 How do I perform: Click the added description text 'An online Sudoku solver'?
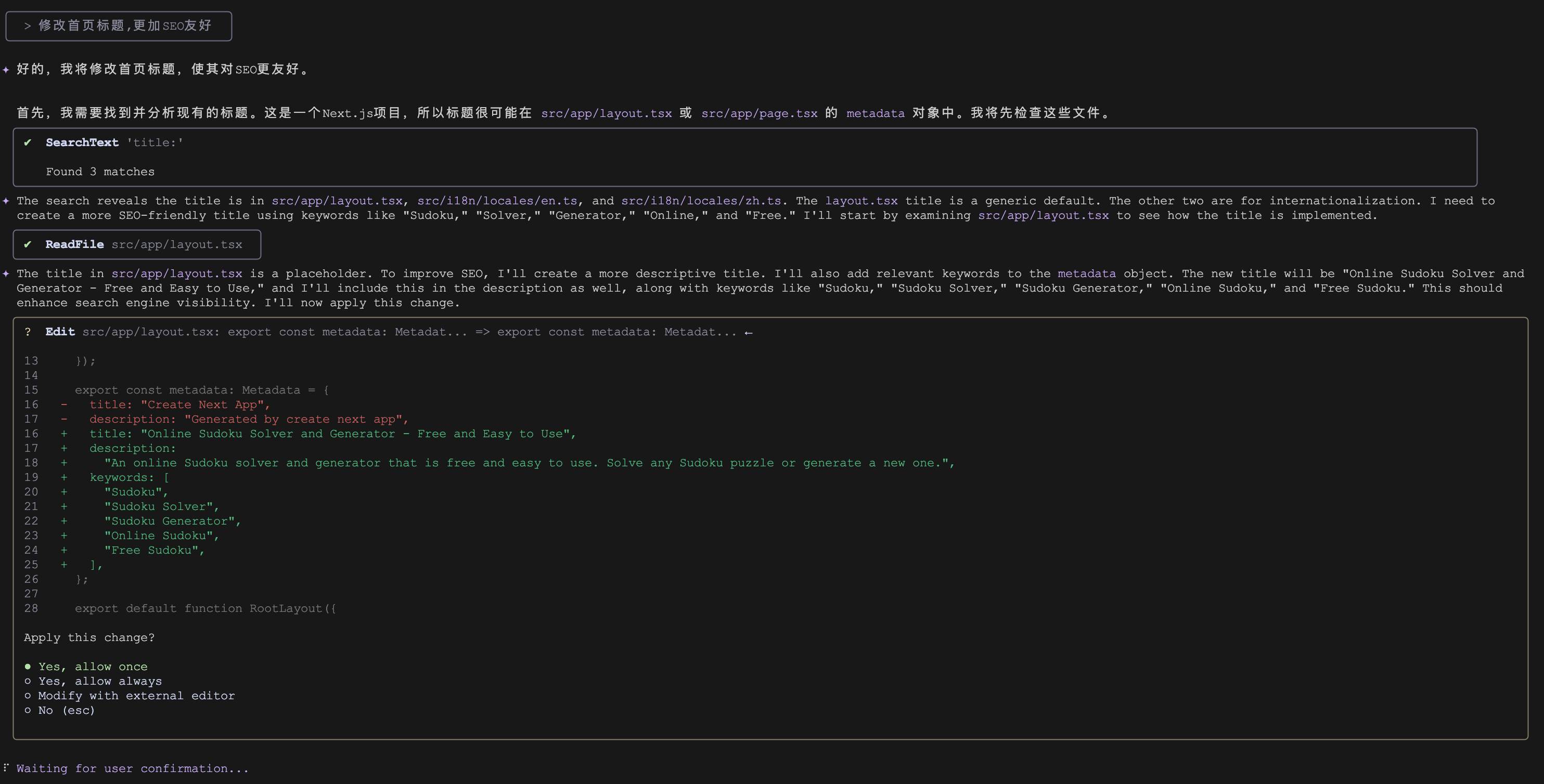(x=529, y=463)
